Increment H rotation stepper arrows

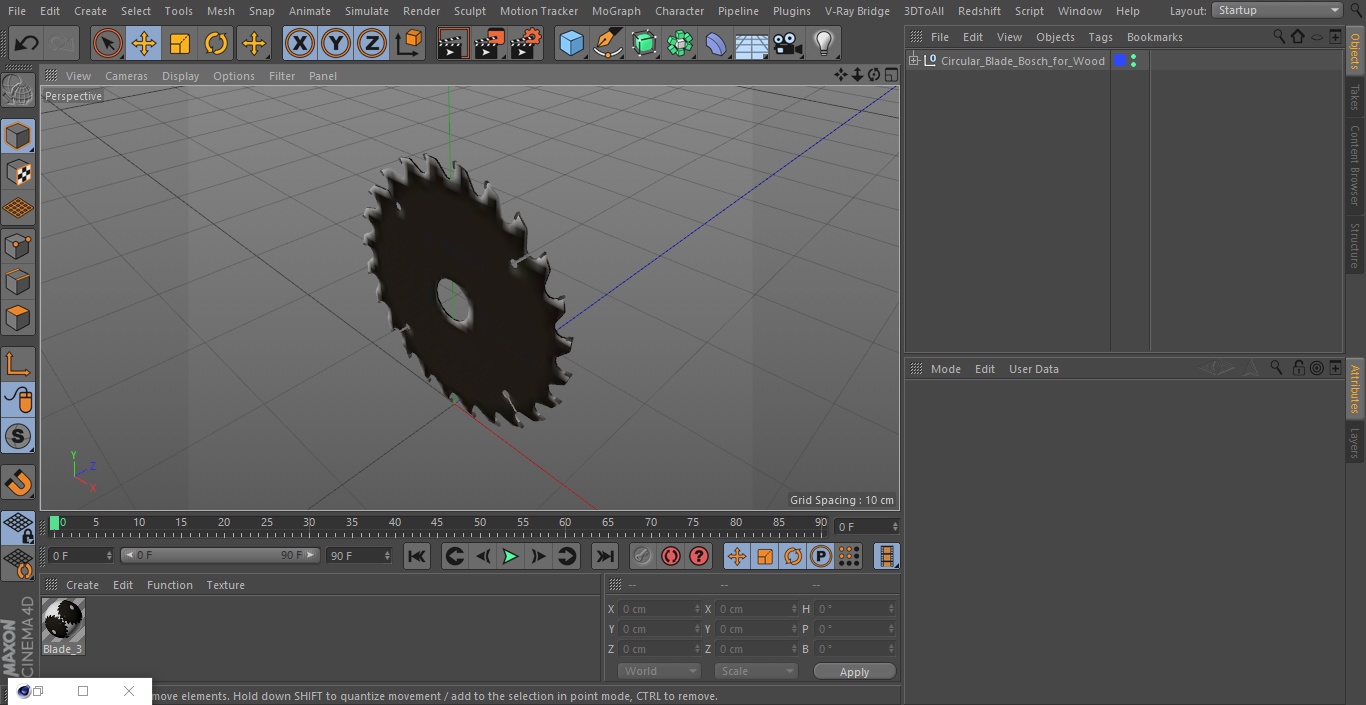(892, 609)
